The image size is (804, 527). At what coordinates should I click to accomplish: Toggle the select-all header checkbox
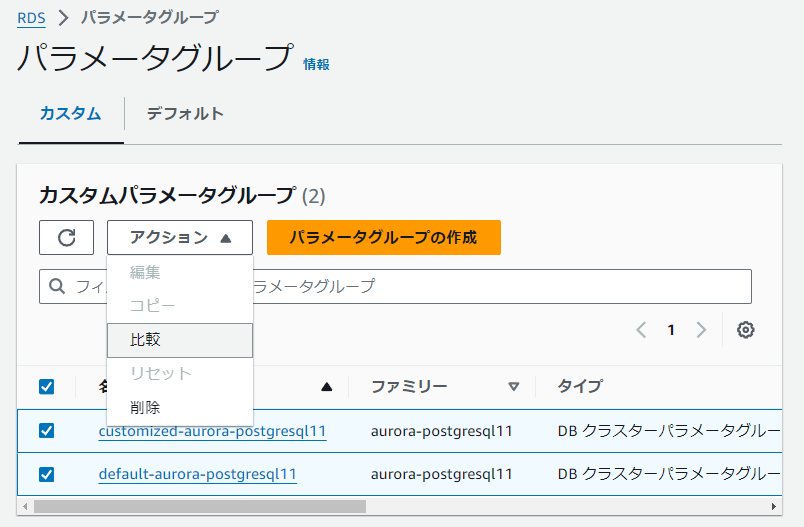click(47, 387)
